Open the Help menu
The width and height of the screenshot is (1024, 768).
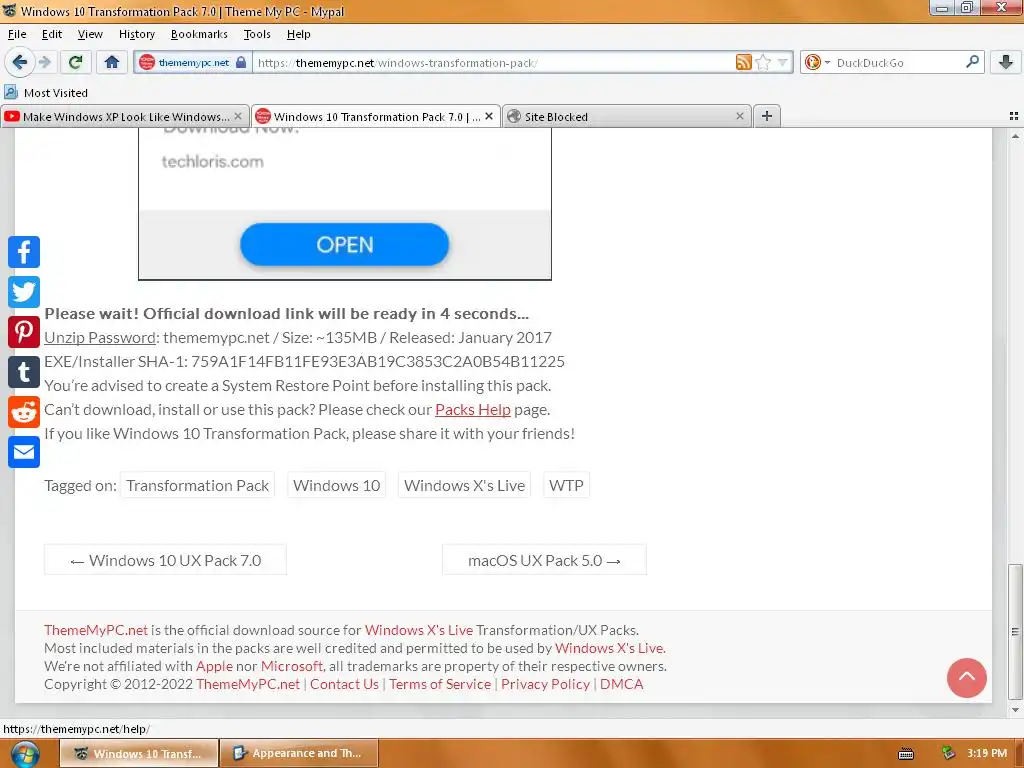[298, 34]
